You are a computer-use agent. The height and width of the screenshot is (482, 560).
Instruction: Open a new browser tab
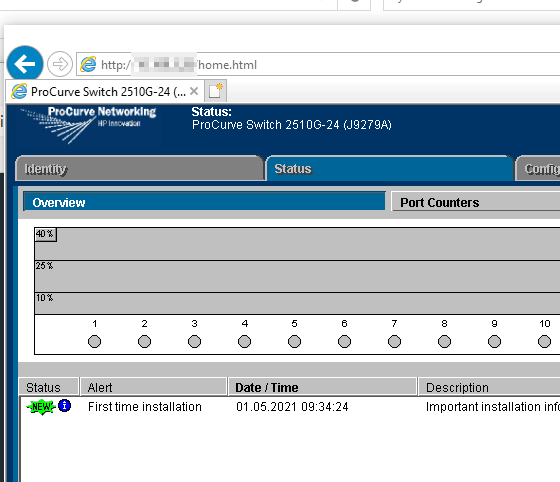pyautogui.click(x=216, y=91)
